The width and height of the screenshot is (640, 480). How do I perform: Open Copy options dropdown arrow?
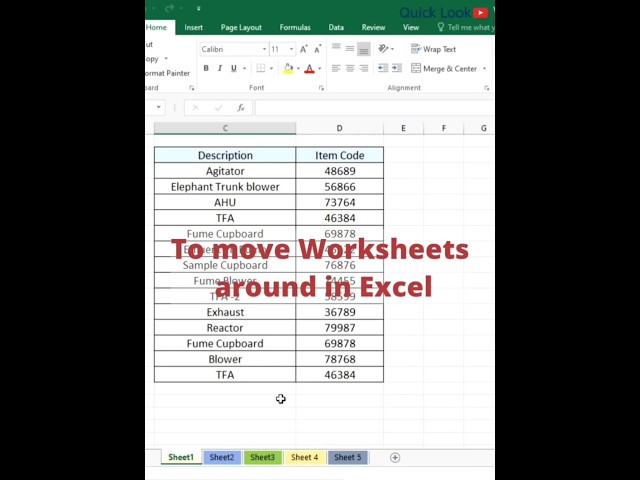[166, 59]
